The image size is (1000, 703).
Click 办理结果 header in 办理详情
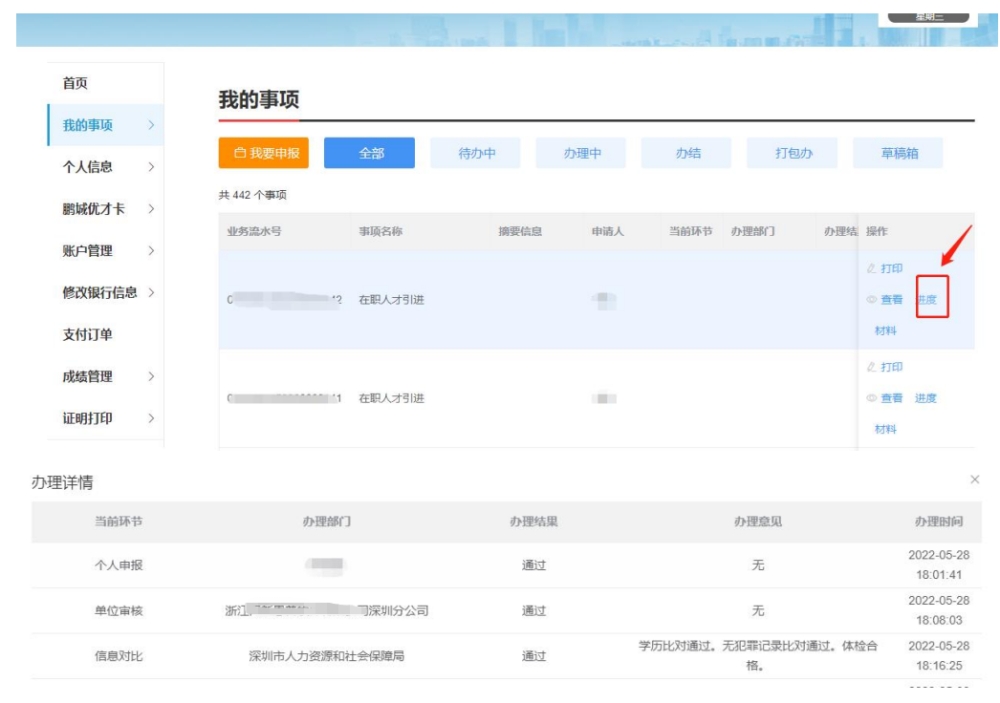coord(534,521)
